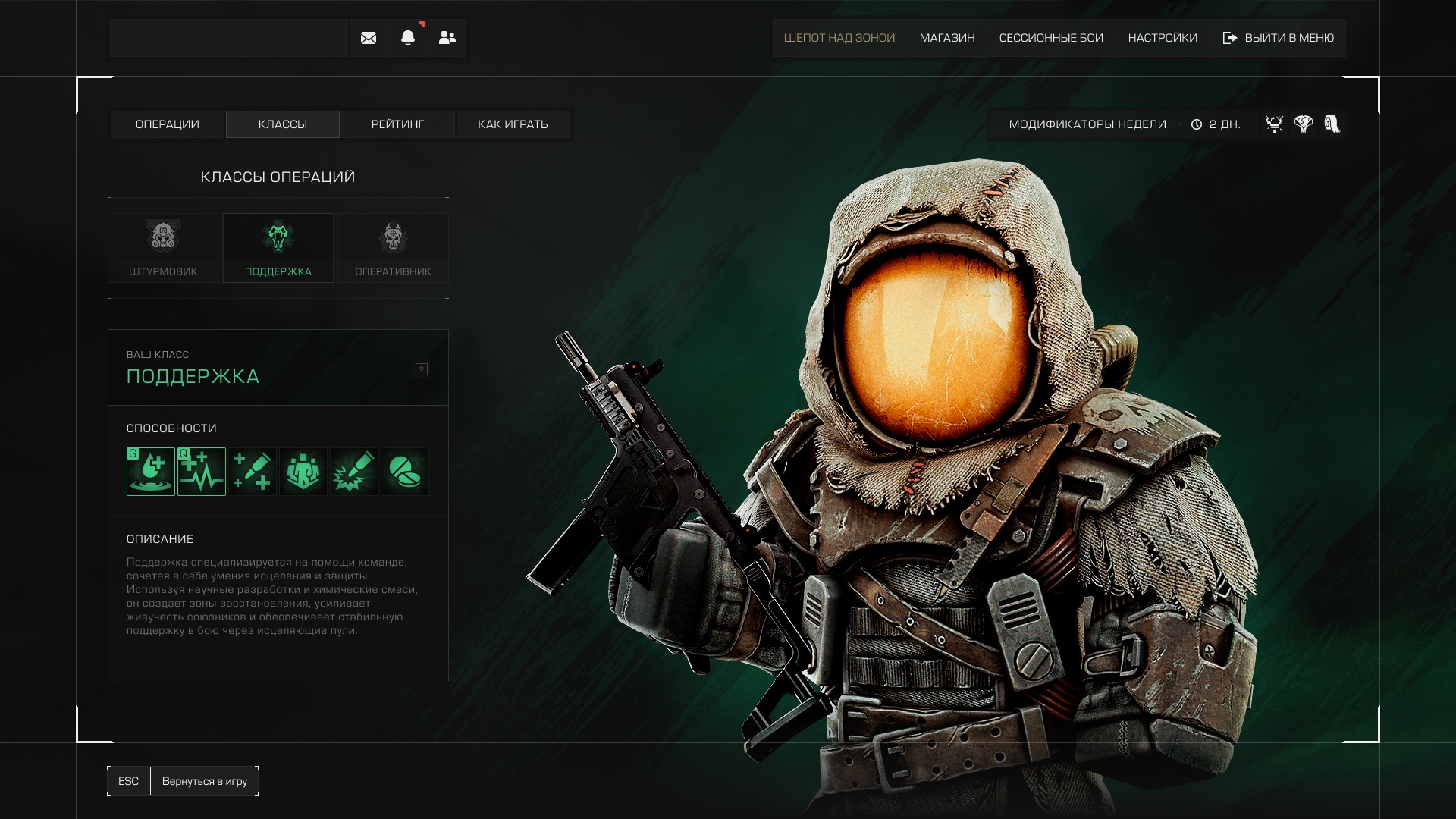Image resolution: width=1456 pixels, height=819 pixels.
Task: Open class help question mark
Action: (422, 369)
